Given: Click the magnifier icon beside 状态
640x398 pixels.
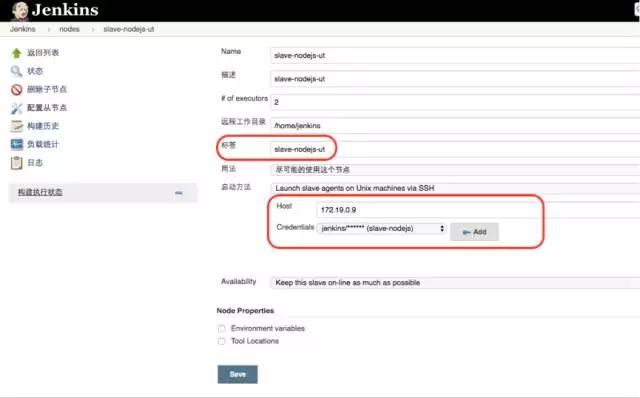Looking at the screenshot, I should point(16,71).
